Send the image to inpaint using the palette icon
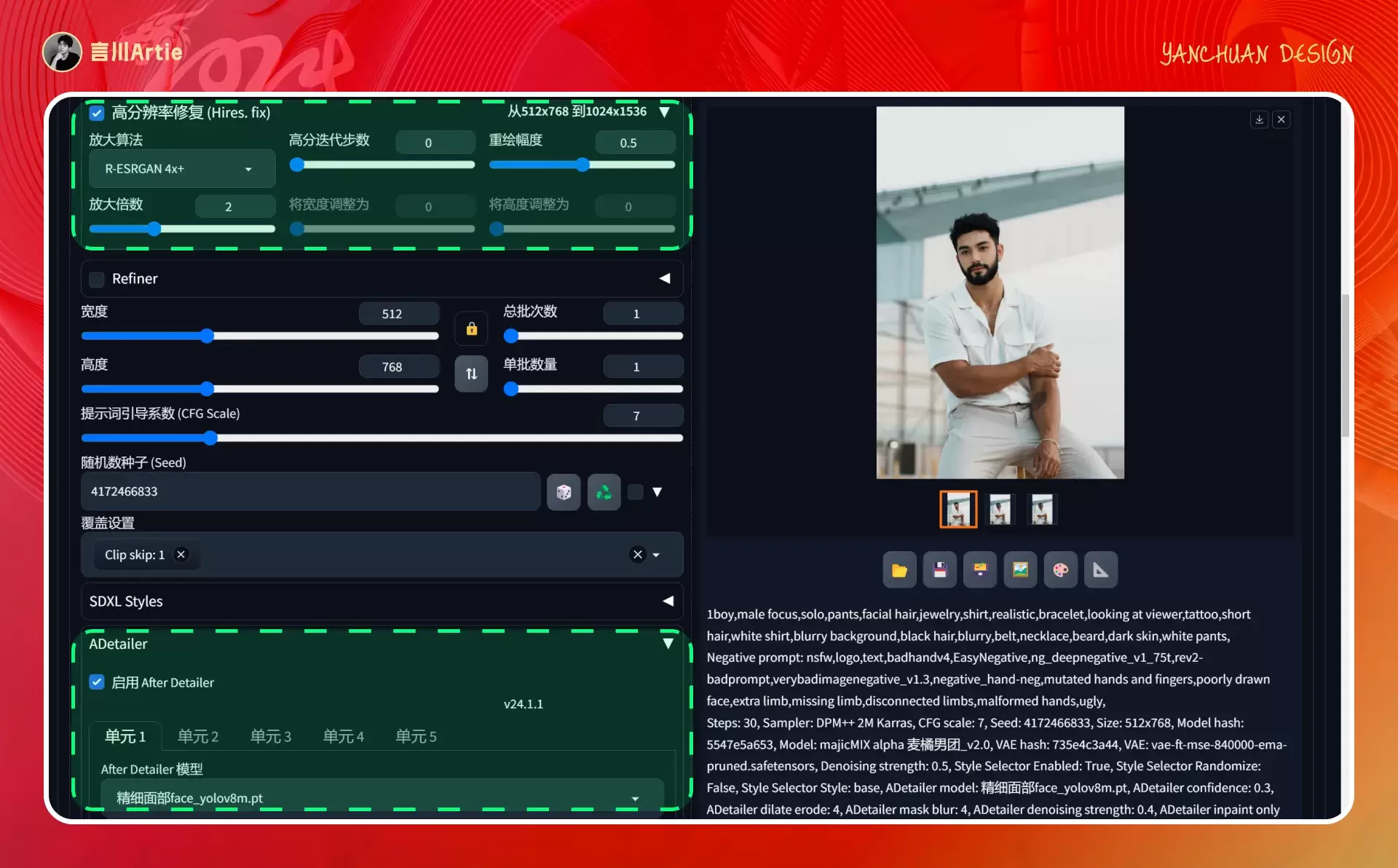The height and width of the screenshot is (868, 1398). pos(1060,570)
